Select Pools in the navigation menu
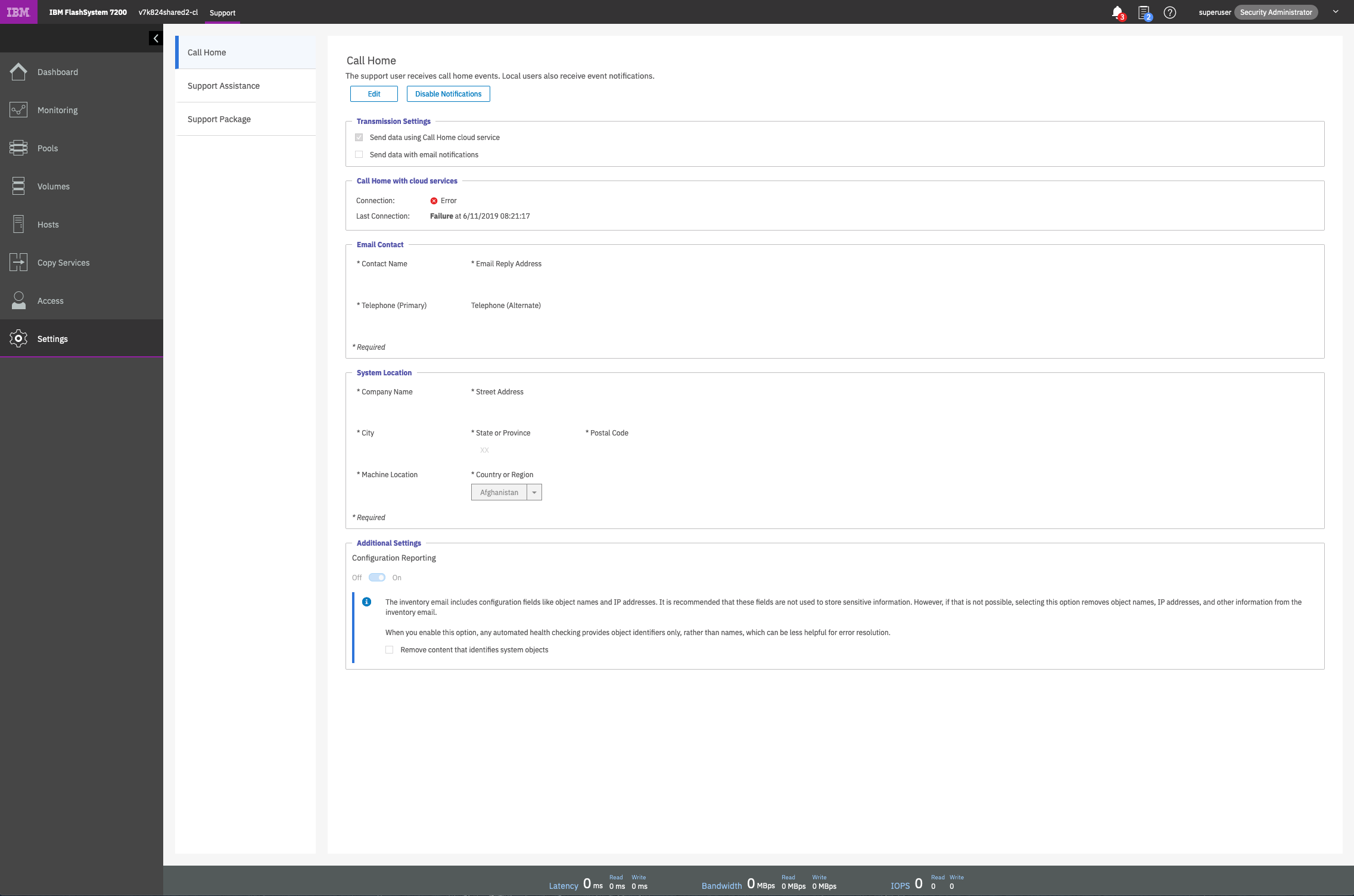Screen dimensions: 1354x896 tap(82, 148)
